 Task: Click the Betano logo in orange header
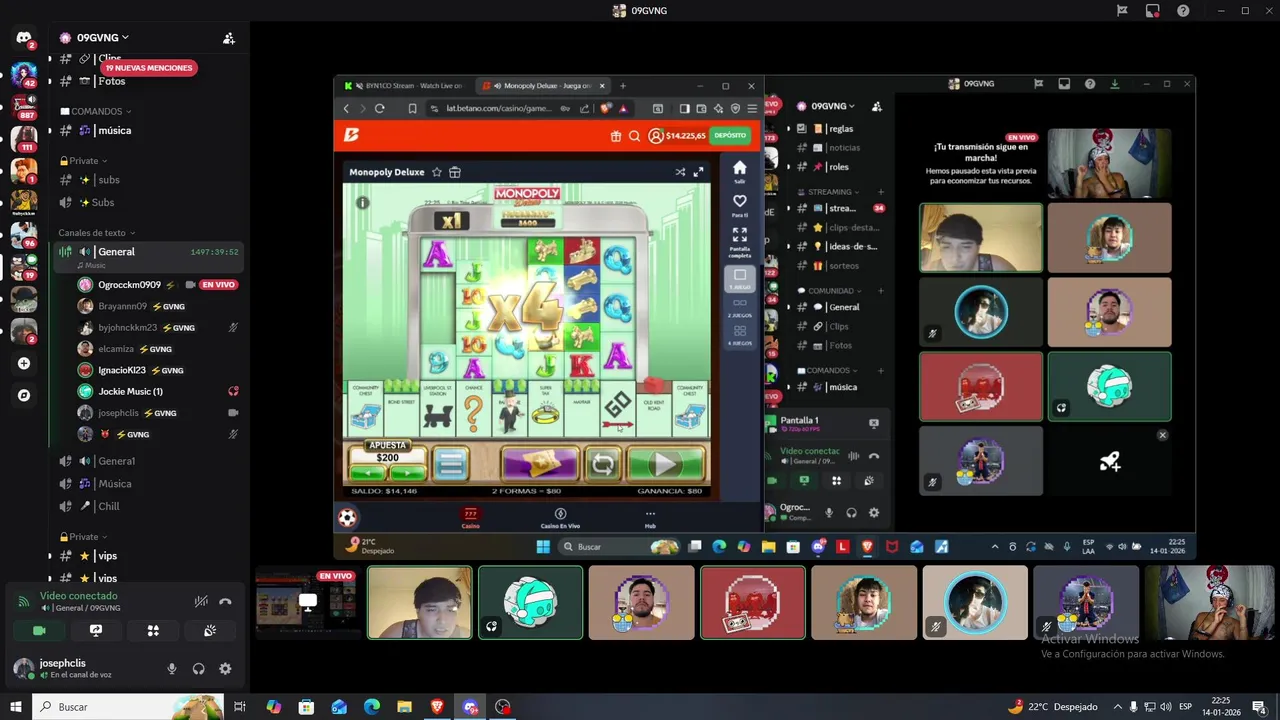point(351,135)
